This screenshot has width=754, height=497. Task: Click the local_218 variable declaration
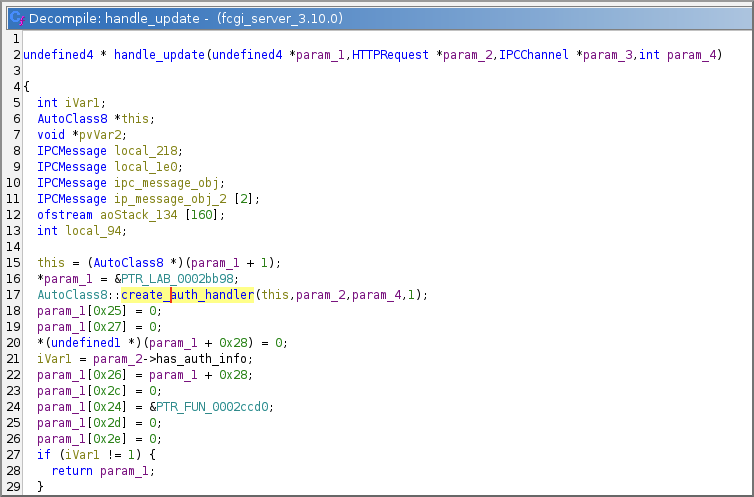(140, 150)
